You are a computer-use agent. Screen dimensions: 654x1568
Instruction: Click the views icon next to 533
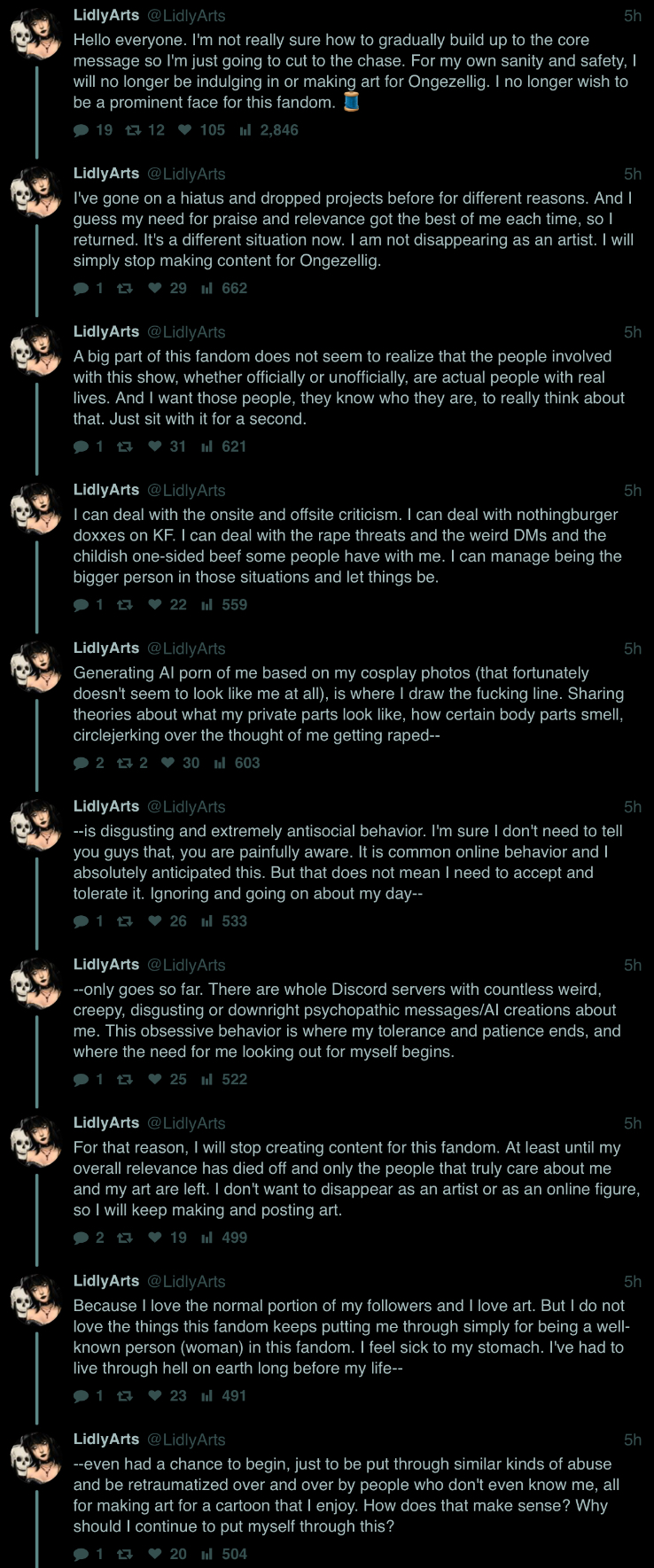tap(207, 921)
